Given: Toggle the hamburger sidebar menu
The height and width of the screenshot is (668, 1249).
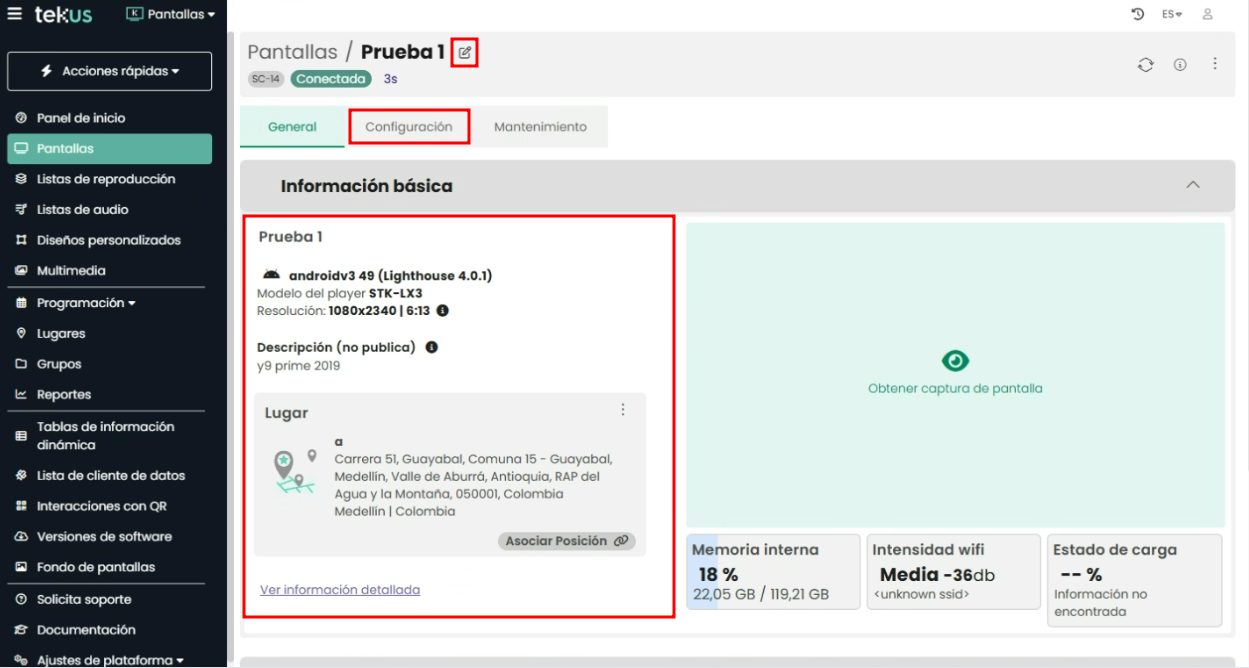Looking at the screenshot, I should (x=14, y=14).
